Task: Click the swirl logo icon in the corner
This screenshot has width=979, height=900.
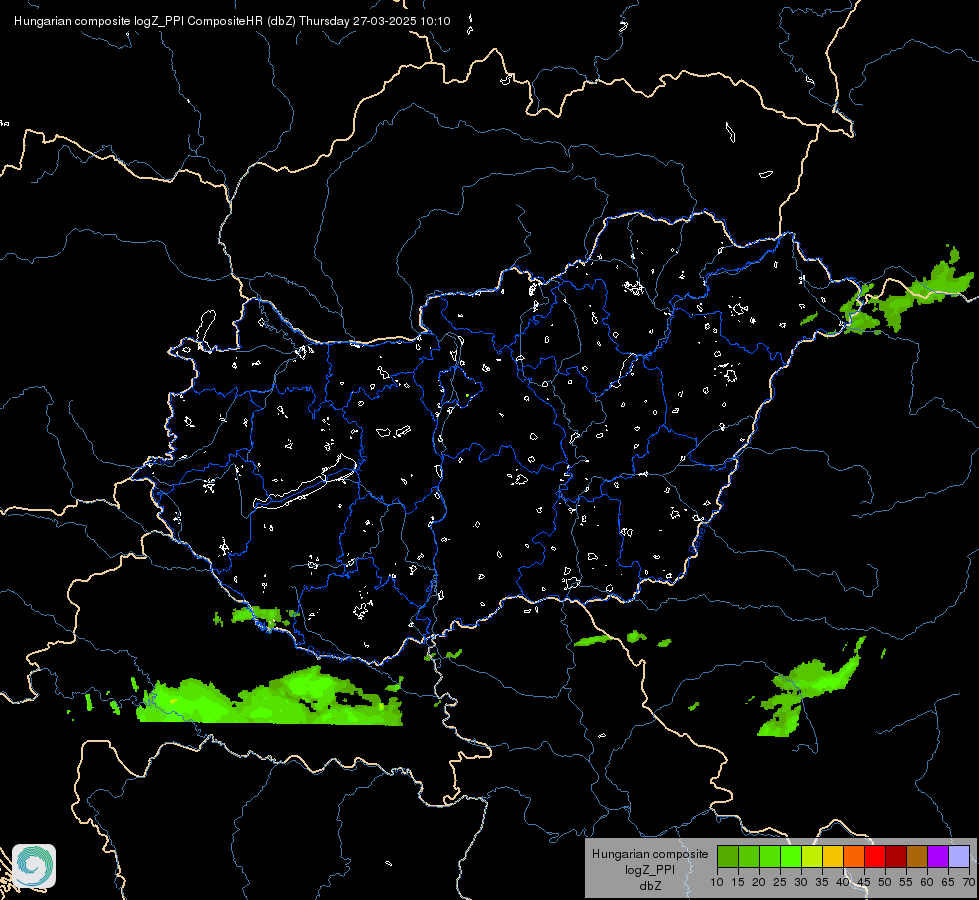Action: point(34,866)
